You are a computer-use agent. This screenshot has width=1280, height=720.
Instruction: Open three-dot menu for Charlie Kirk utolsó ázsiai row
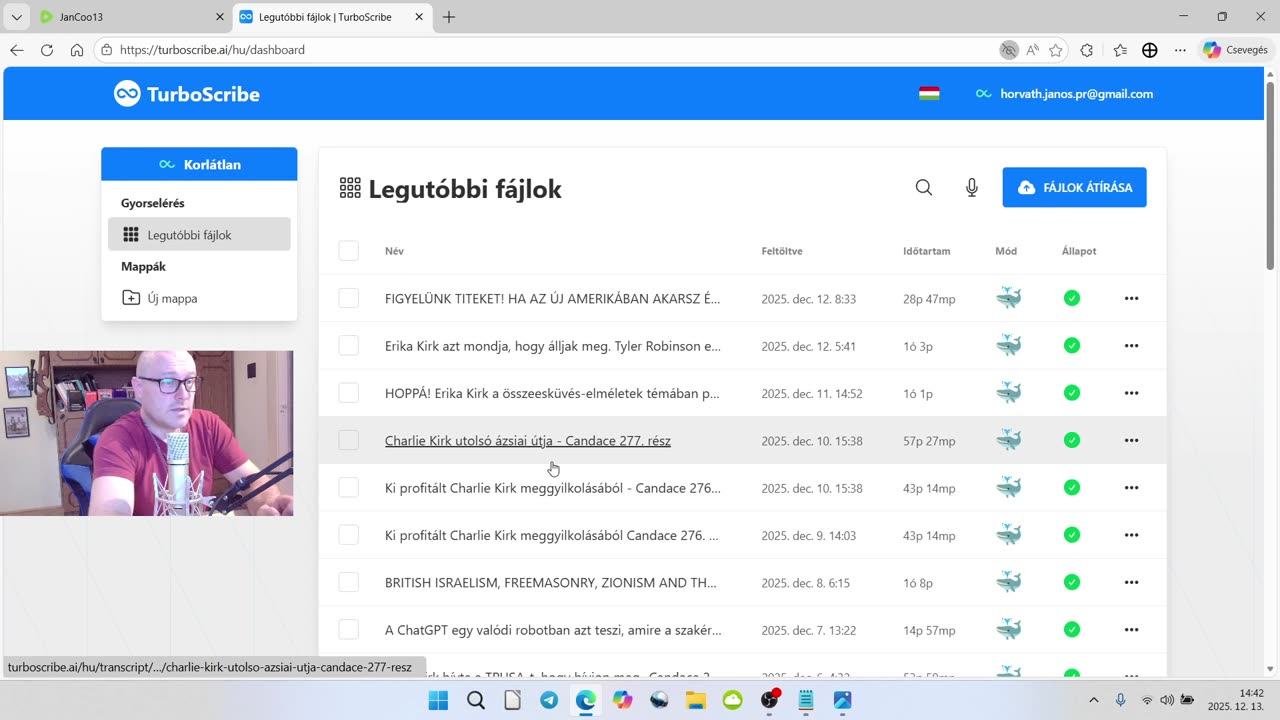[x=1131, y=440]
